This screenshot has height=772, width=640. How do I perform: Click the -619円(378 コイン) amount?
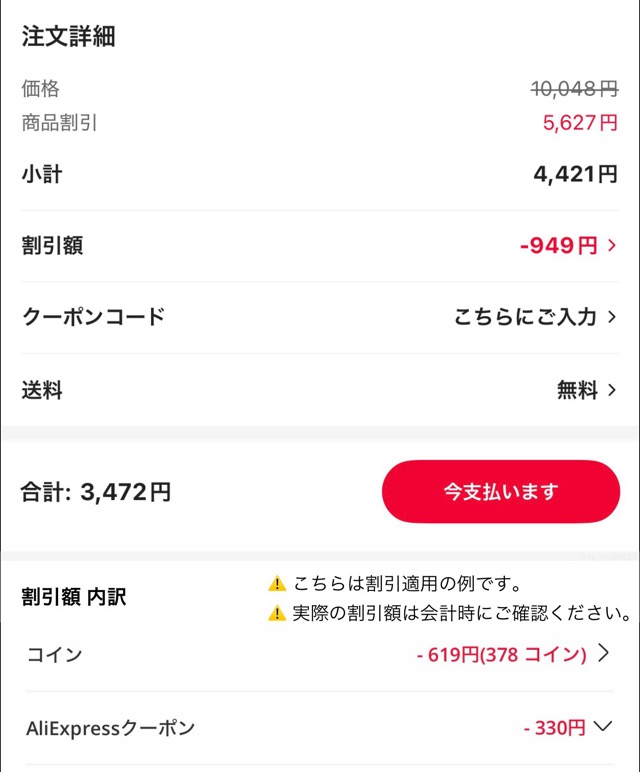(x=501, y=655)
